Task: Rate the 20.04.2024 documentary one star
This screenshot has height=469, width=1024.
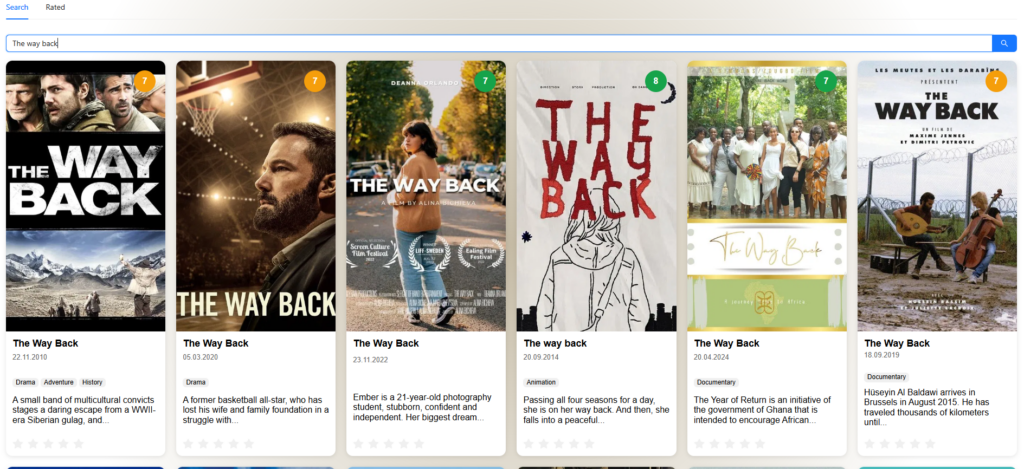Action: [699, 444]
